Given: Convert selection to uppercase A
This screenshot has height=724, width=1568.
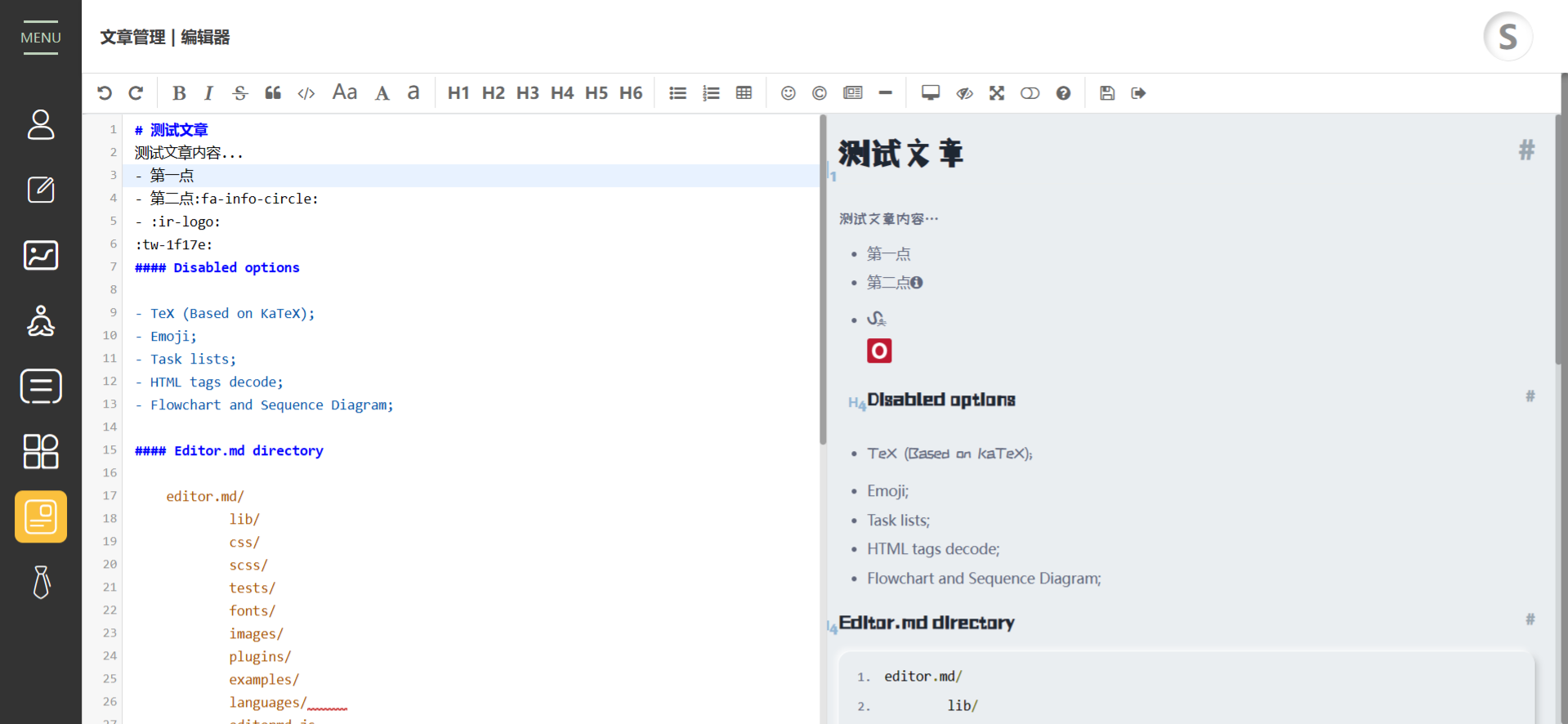Looking at the screenshot, I should (x=382, y=93).
